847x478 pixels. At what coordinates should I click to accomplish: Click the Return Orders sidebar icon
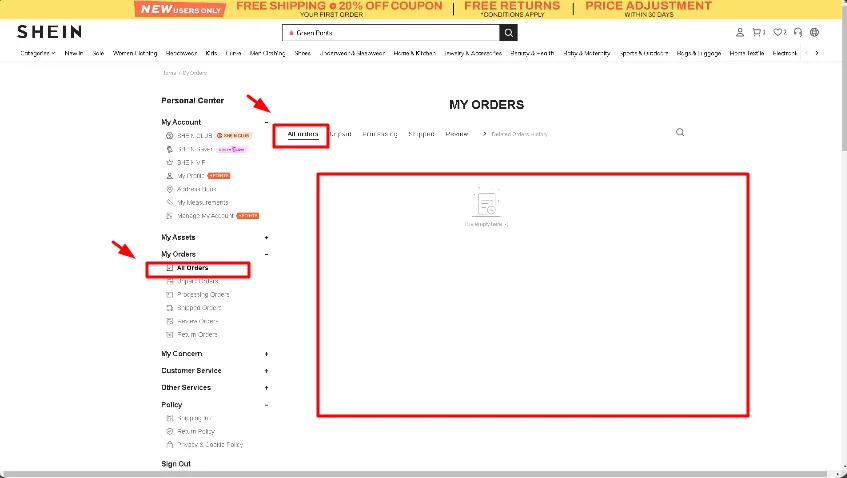[169, 335]
